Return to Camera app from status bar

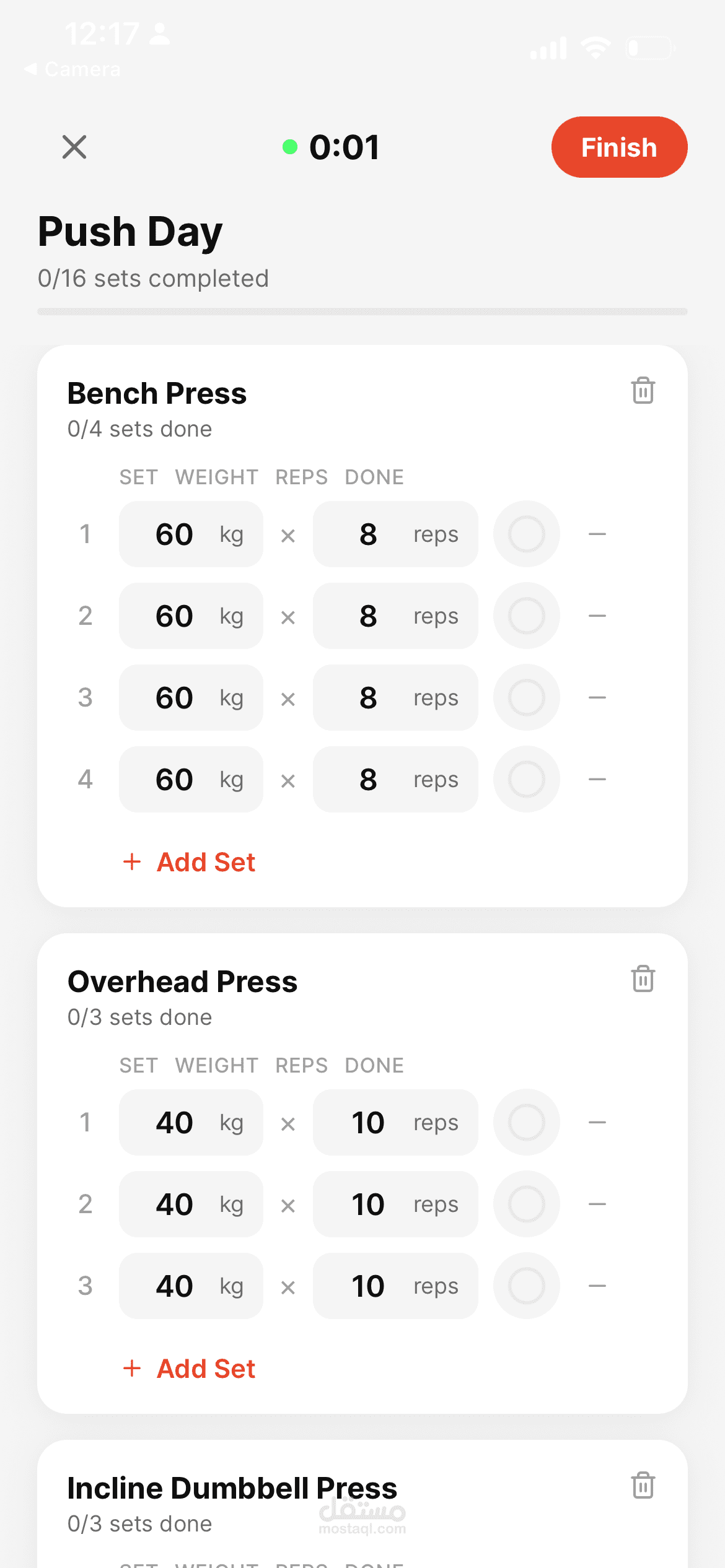tap(73, 69)
